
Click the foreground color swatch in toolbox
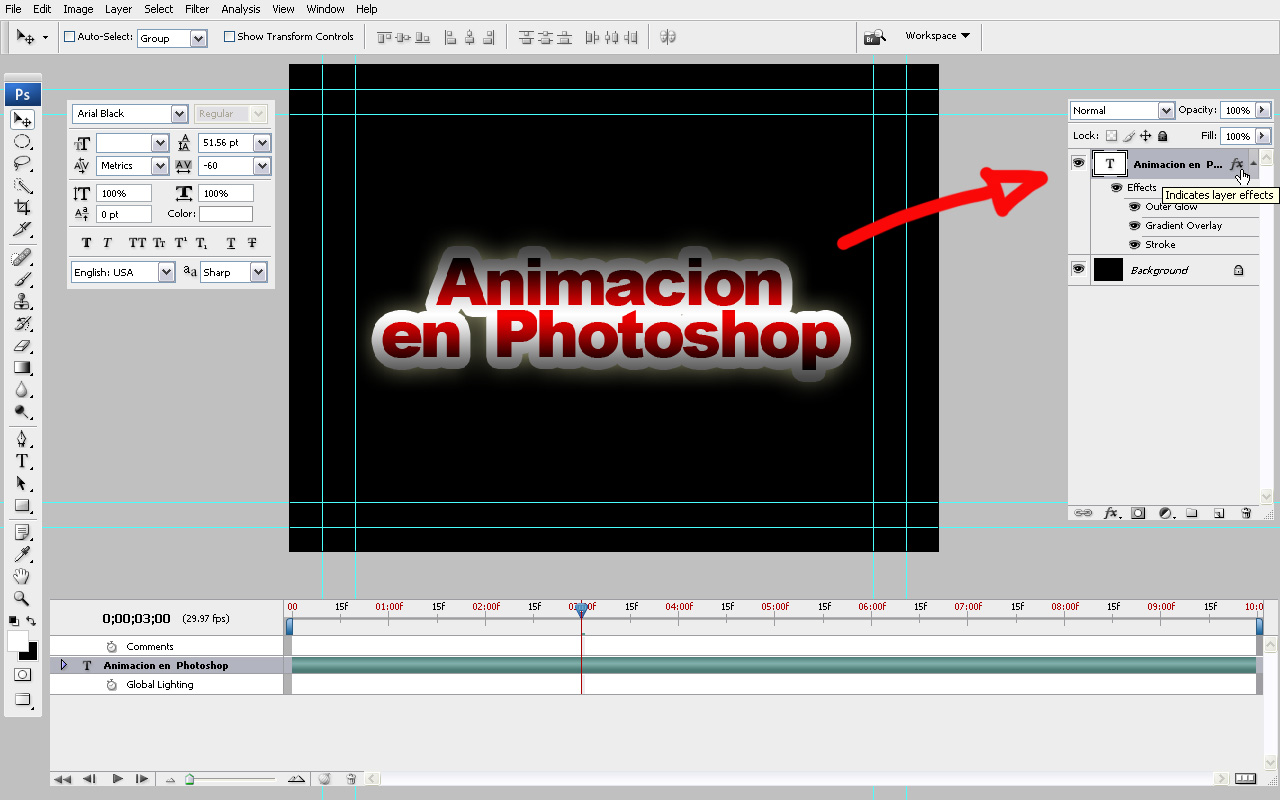17,641
